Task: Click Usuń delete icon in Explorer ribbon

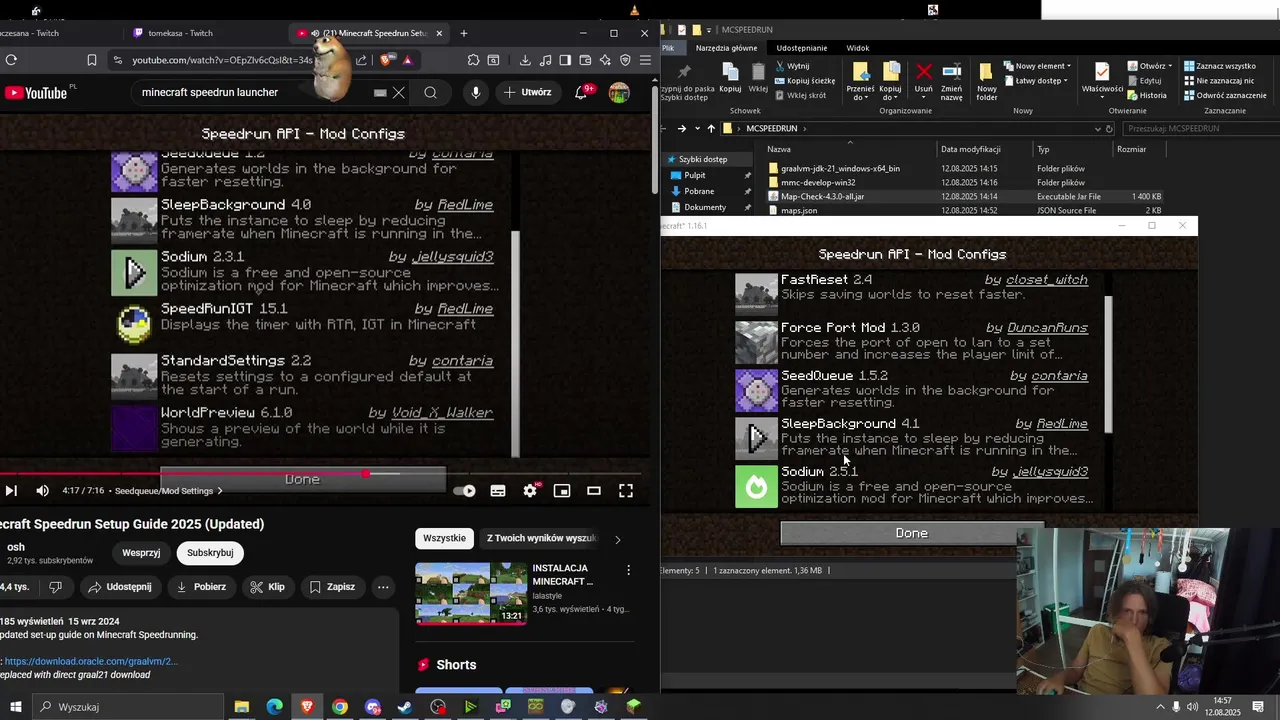Action: [923, 79]
